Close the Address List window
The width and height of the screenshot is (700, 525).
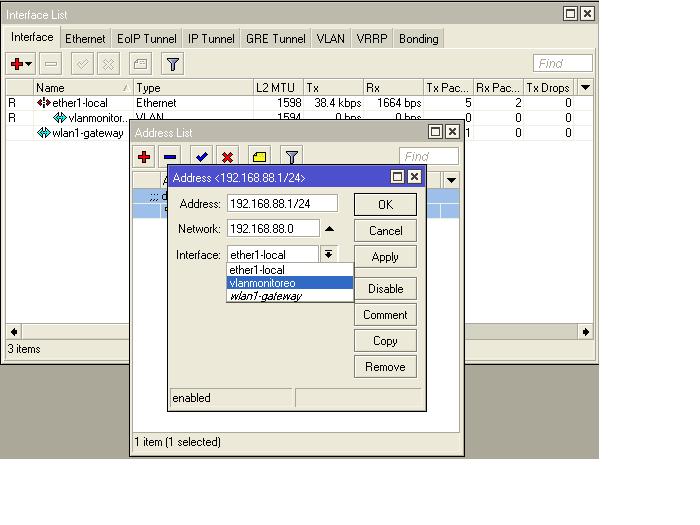click(452, 132)
